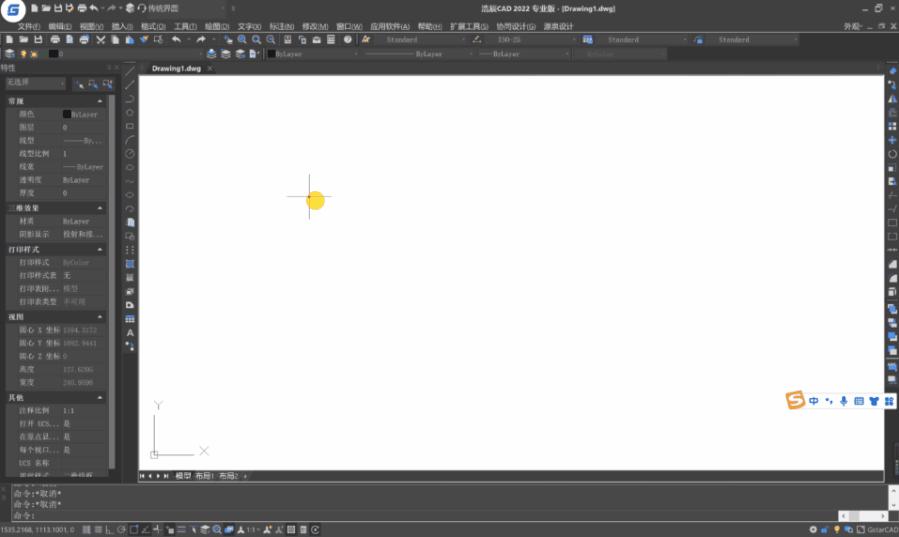
Task: Click the Sogou input method 'S' icon
Action: (795, 400)
